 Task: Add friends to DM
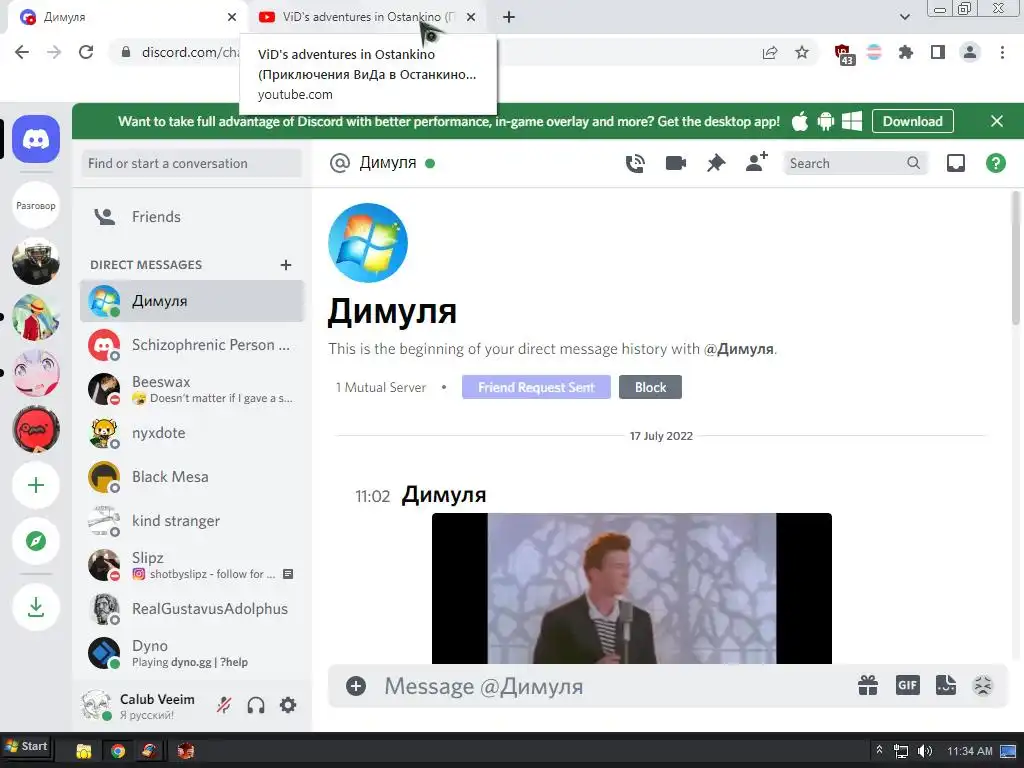tap(757, 163)
